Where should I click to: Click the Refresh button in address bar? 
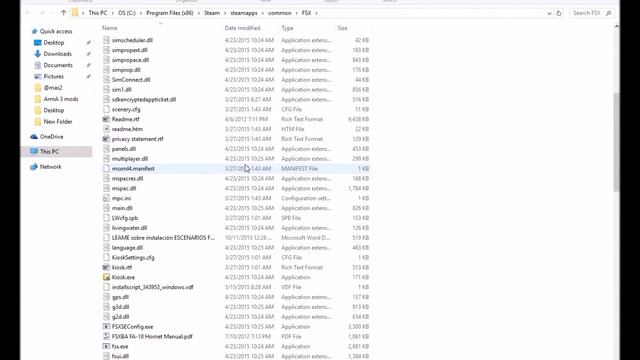coord(559,13)
